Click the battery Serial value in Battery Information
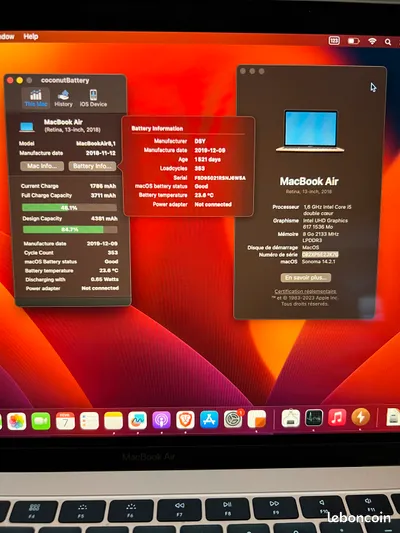The height and width of the screenshot is (533, 400). click(x=220, y=178)
